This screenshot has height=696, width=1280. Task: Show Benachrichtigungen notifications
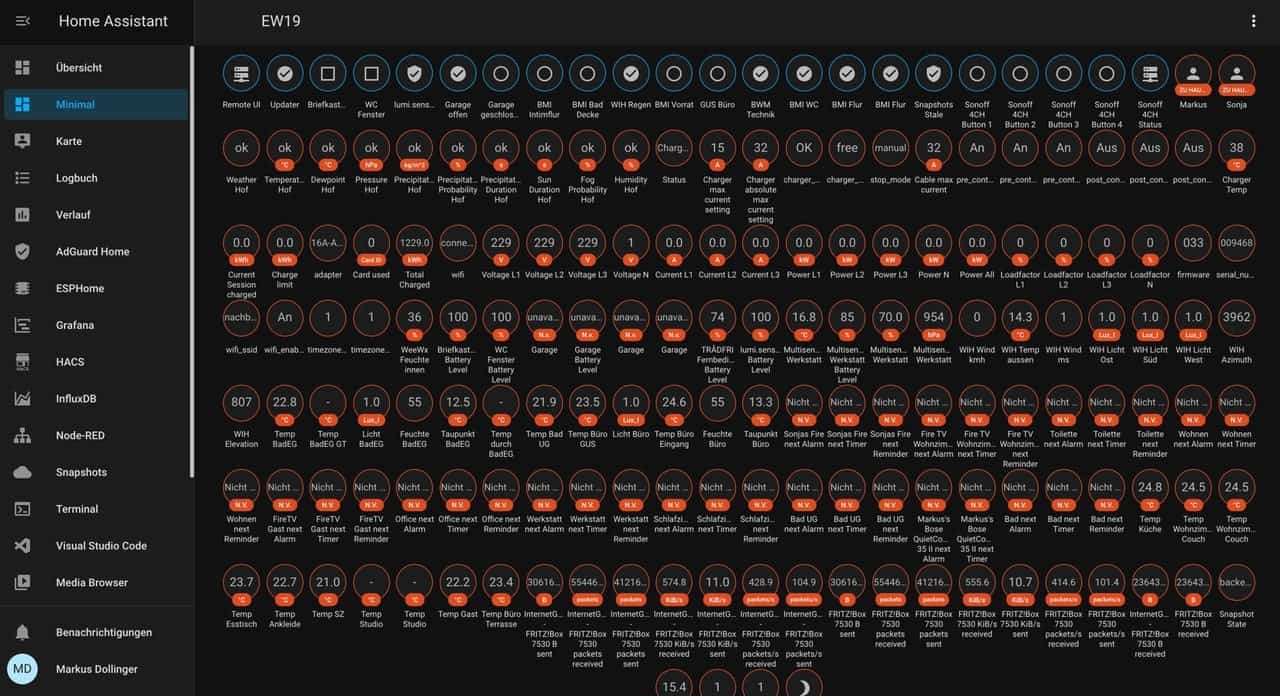104,632
